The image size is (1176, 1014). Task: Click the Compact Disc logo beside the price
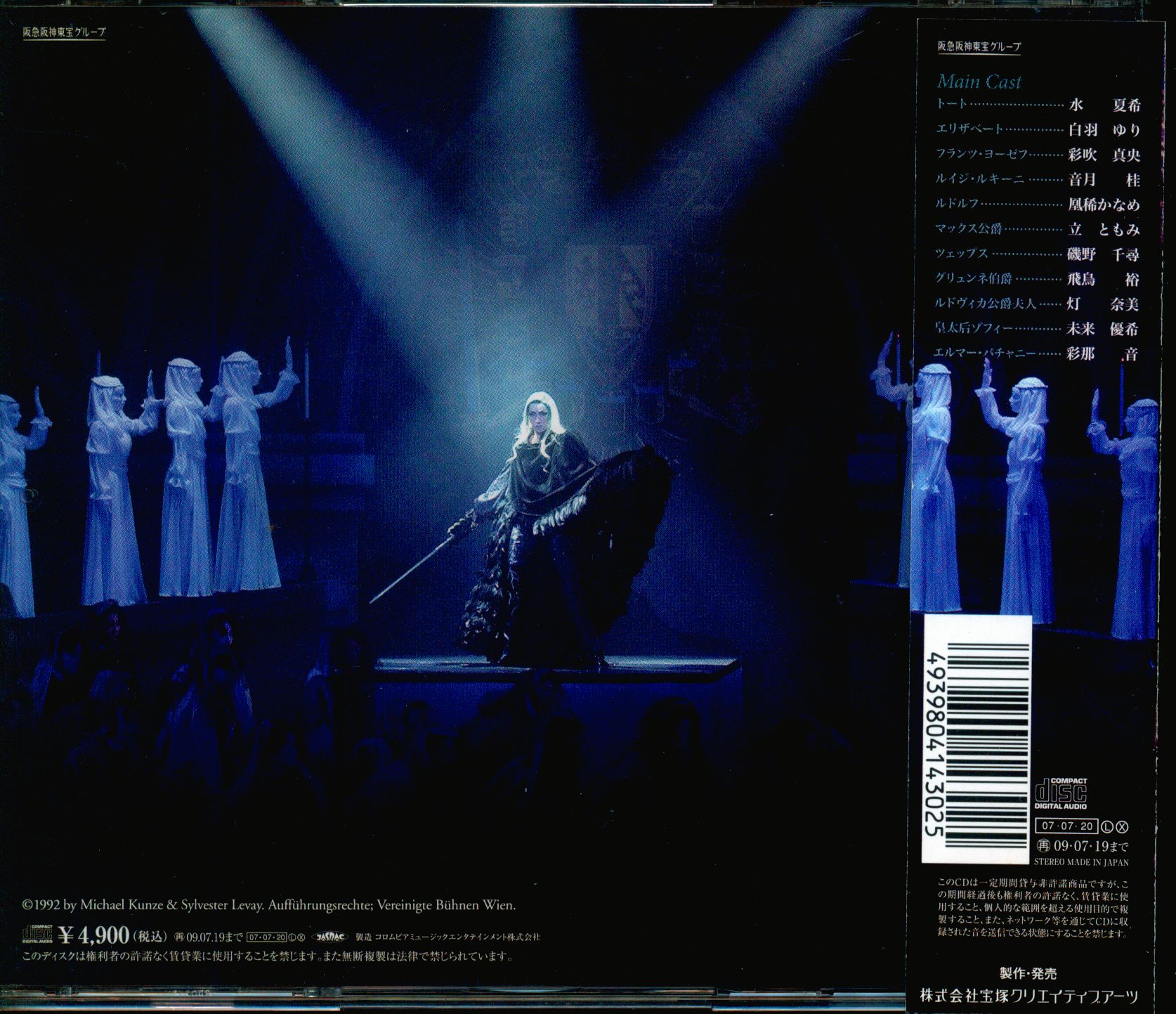[x=37, y=935]
